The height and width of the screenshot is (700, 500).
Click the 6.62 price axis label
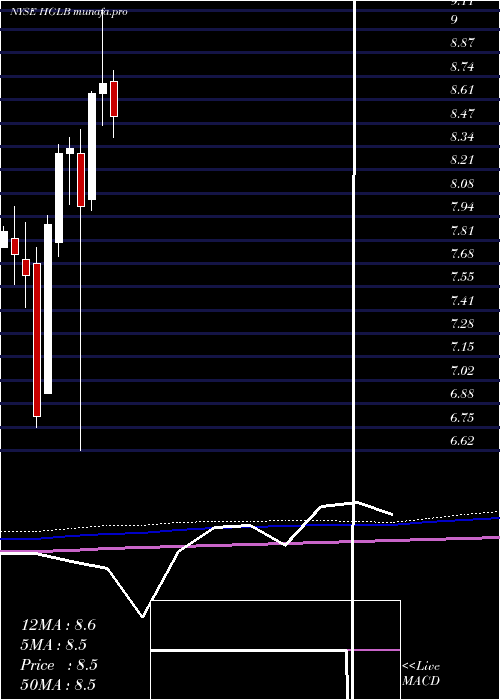point(462,441)
